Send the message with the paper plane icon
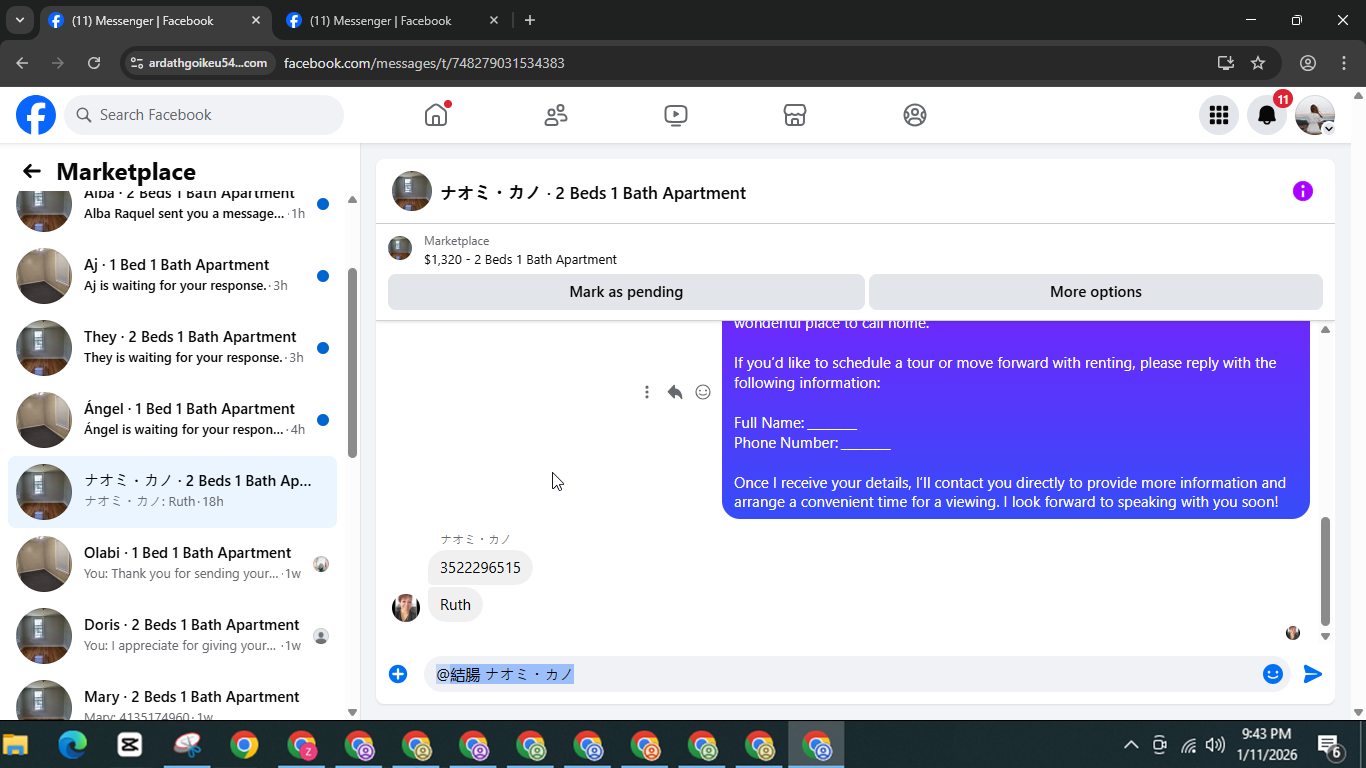The height and width of the screenshot is (768, 1366). coord(1313,674)
